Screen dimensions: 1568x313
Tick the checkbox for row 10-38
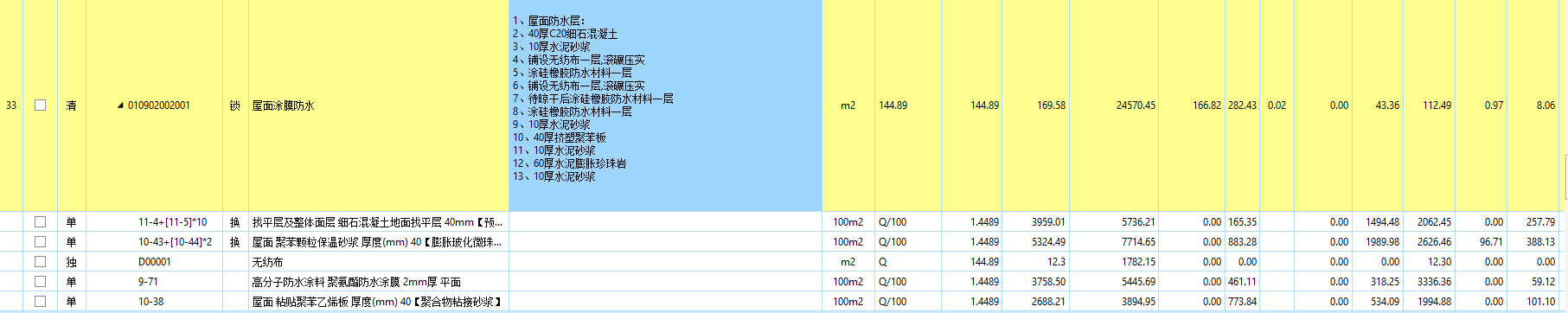(x=40, y=302)
